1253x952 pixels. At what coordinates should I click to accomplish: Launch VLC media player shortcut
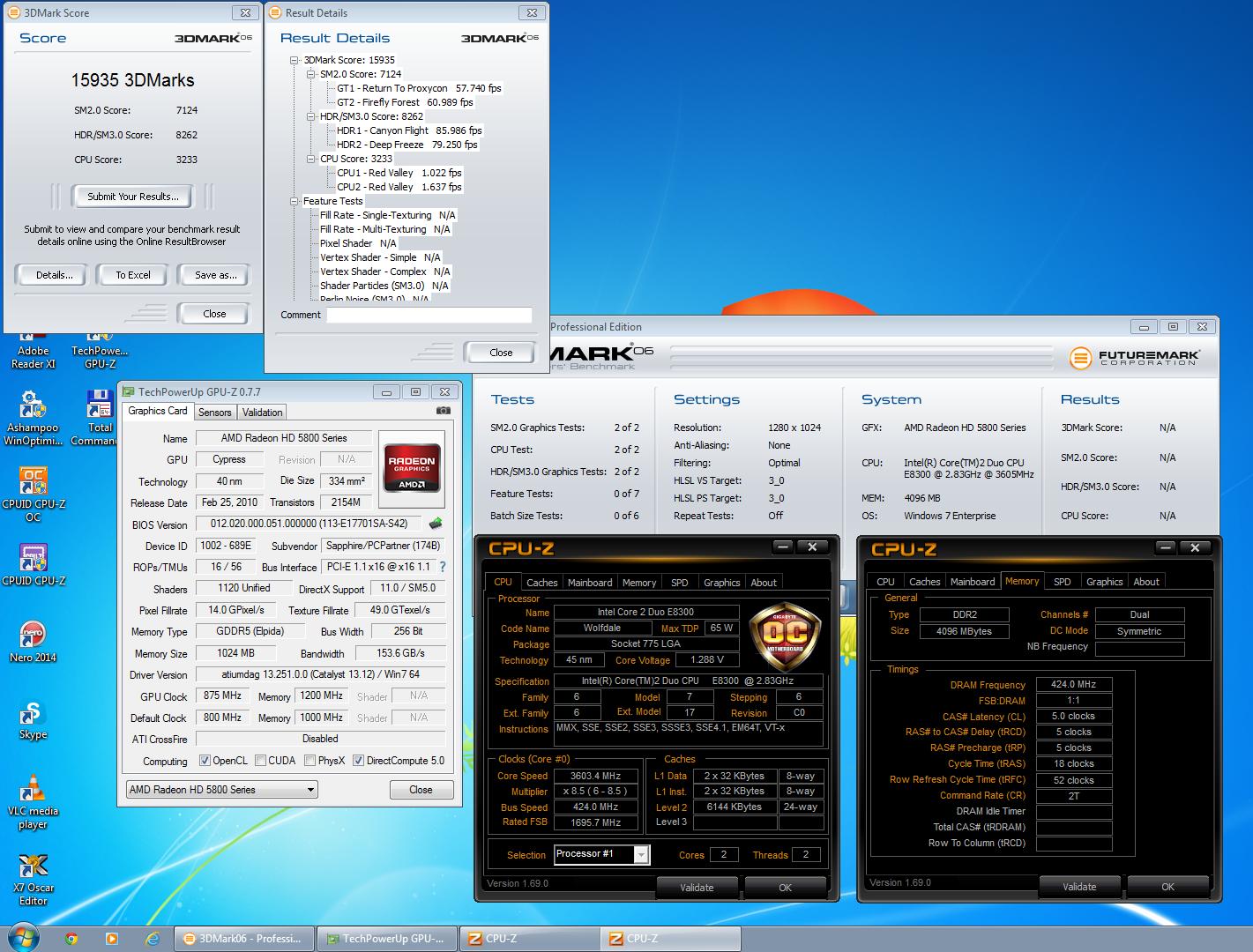coord(34,802)
